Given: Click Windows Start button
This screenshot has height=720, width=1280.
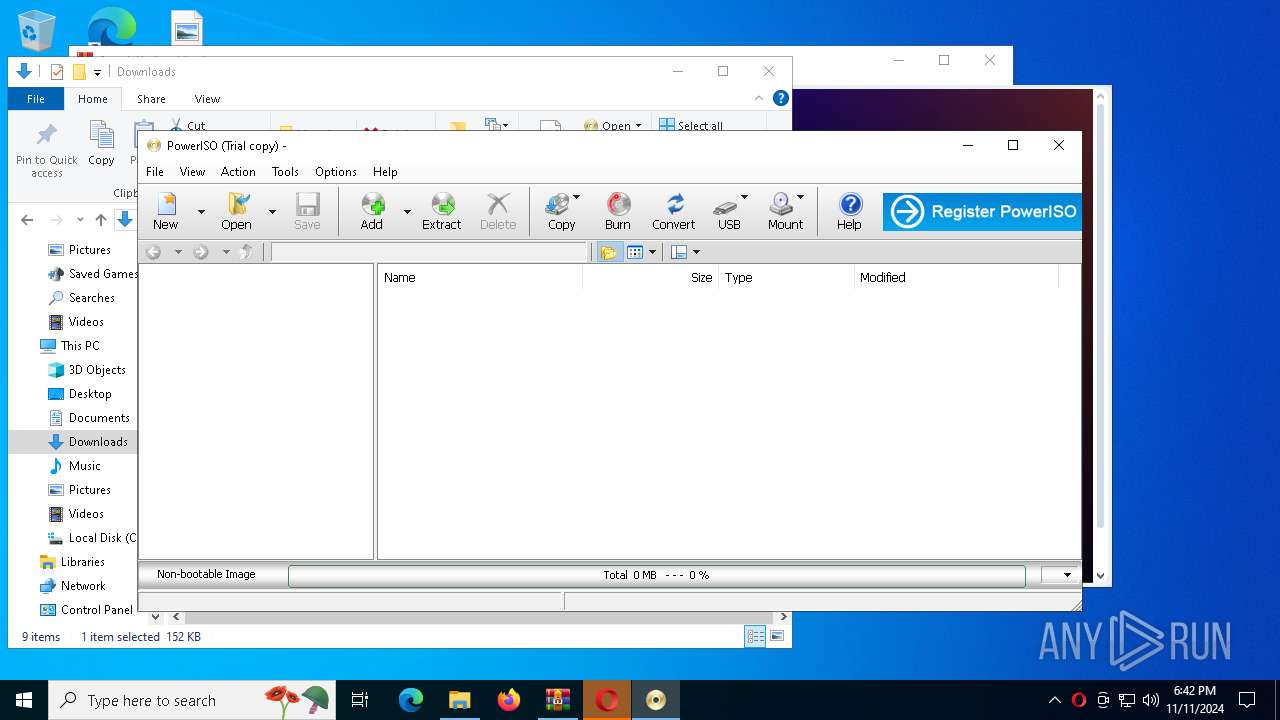Looking at the screenshot, I should point(24,700).
